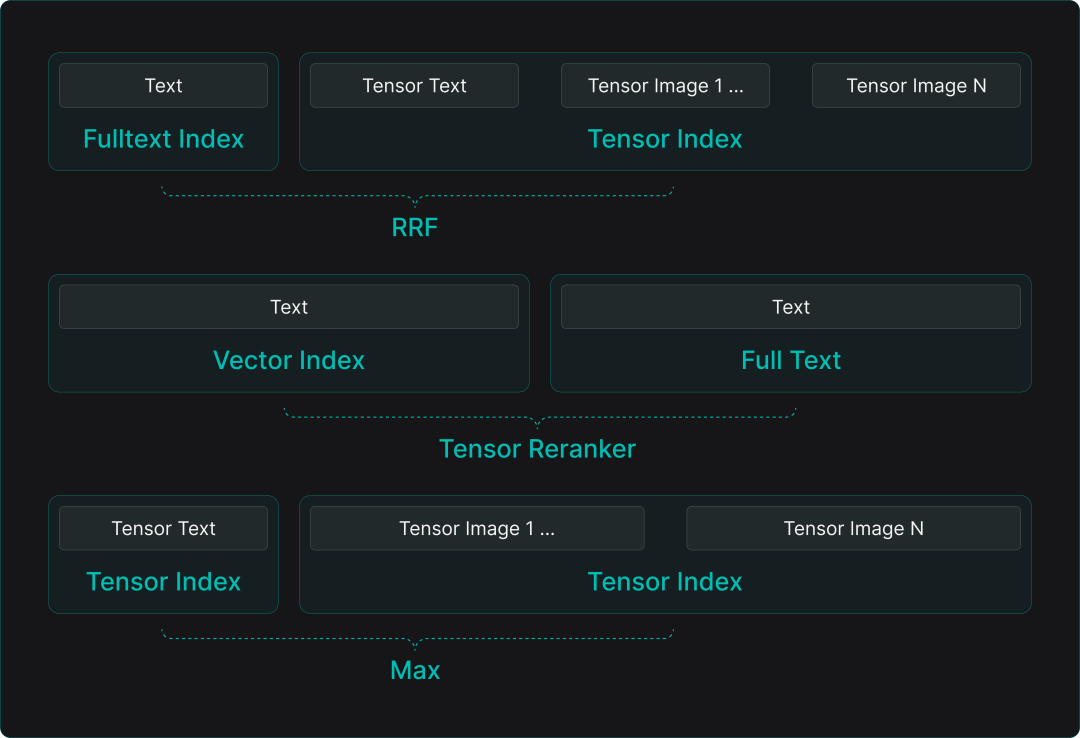This screenshot has height=738, width=1080.
Task: Click the Tensor Reranker label
Action: click(538, 449)
